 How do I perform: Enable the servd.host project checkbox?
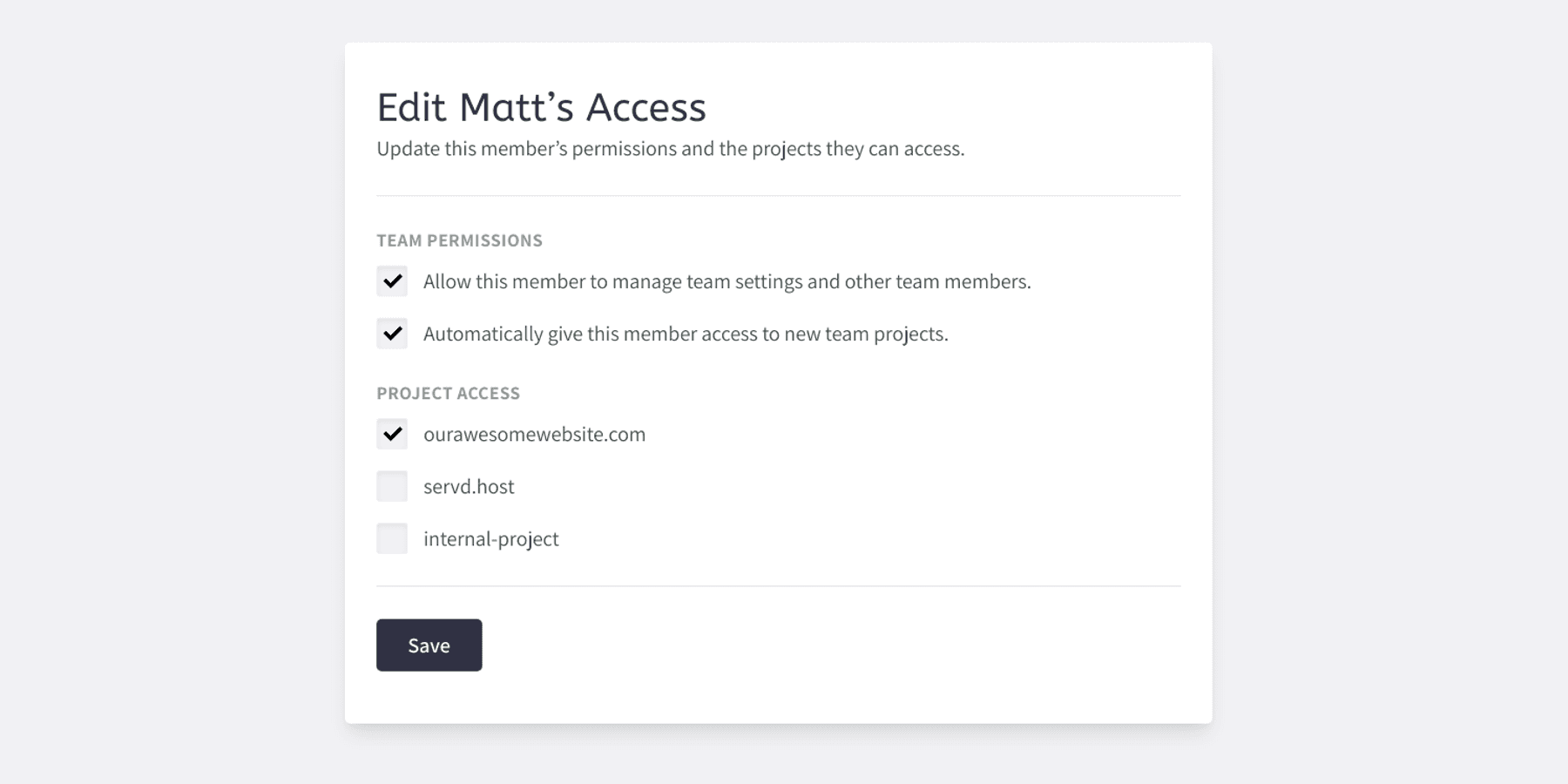point(392,486)
